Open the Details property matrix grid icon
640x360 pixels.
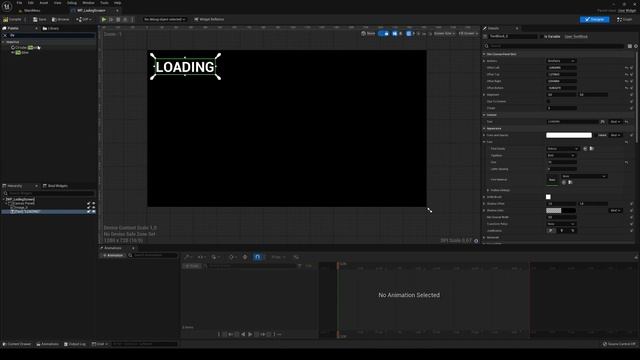(x=630, y=46)
